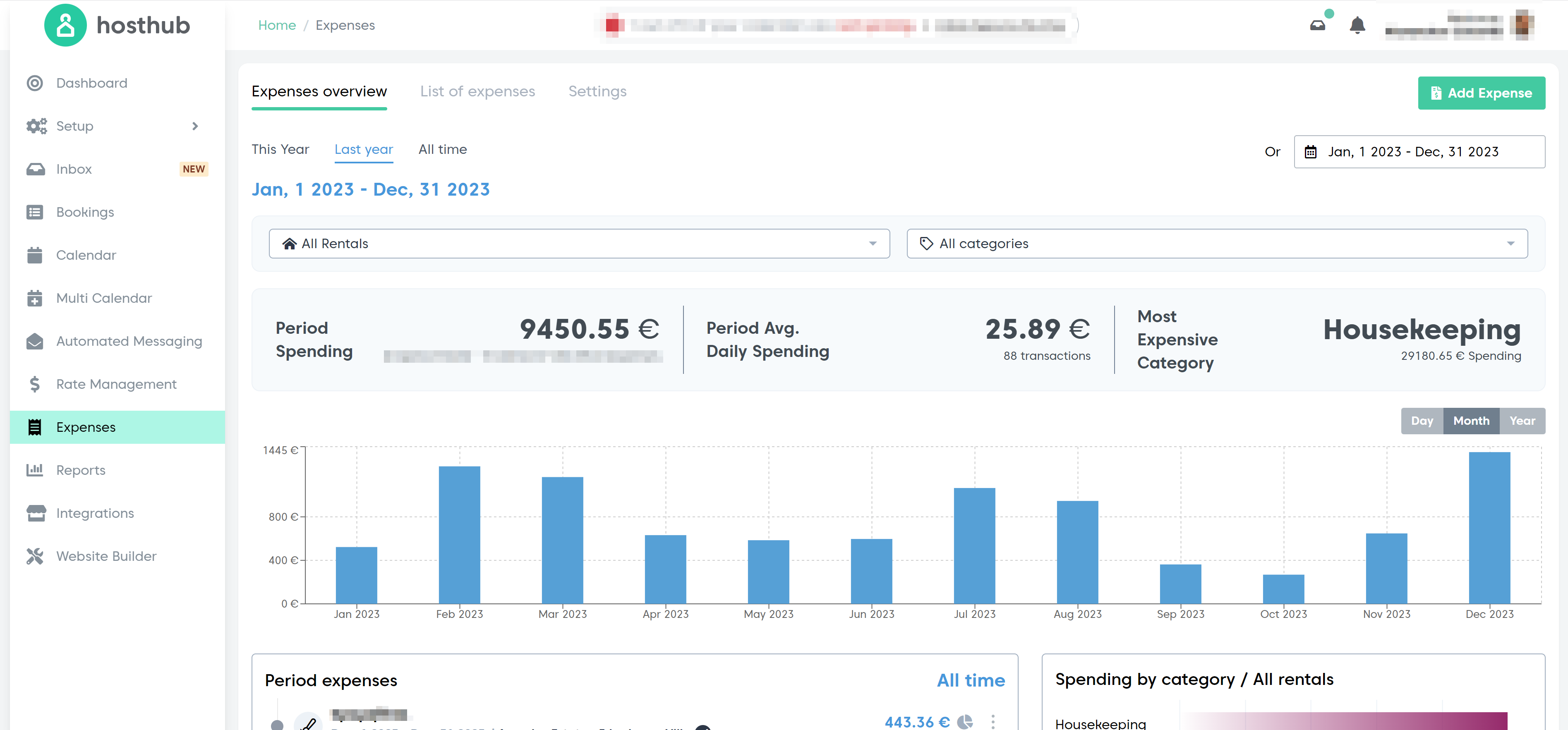
Task: Click the pie chart icon beside 443.36 €
Action: pyautogui.click(x=965, y=721)
